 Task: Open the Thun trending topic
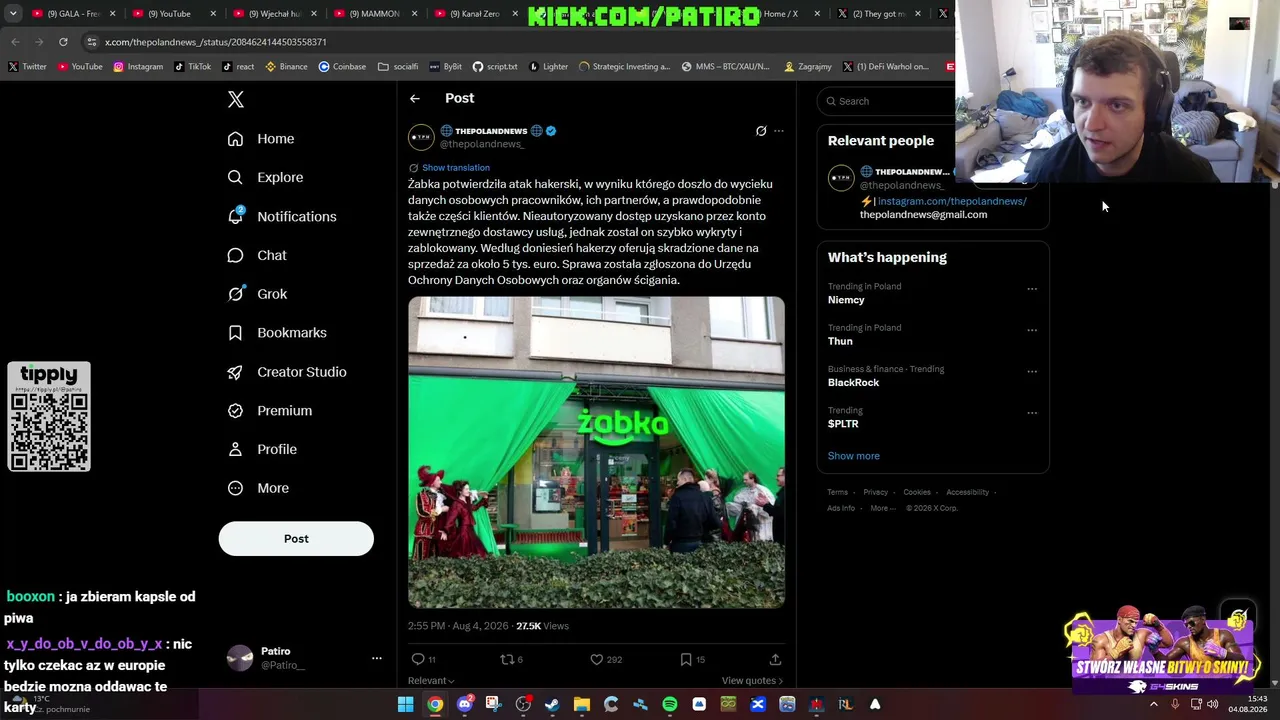click(x=840, y=341)
